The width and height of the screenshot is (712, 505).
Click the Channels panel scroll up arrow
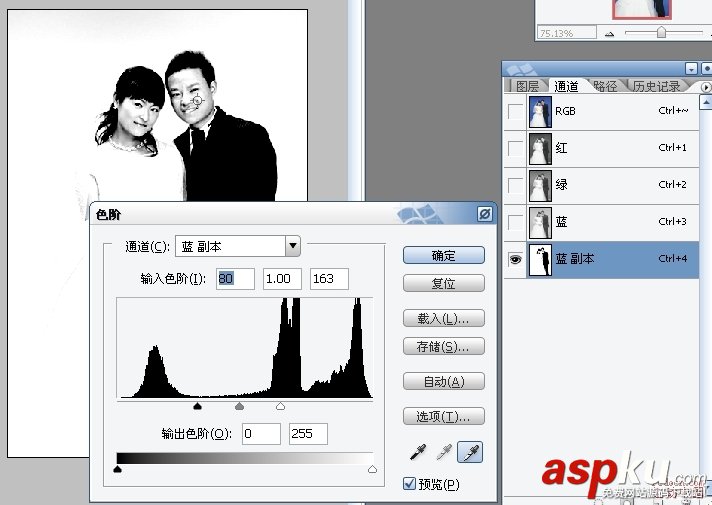click(706, 103)
